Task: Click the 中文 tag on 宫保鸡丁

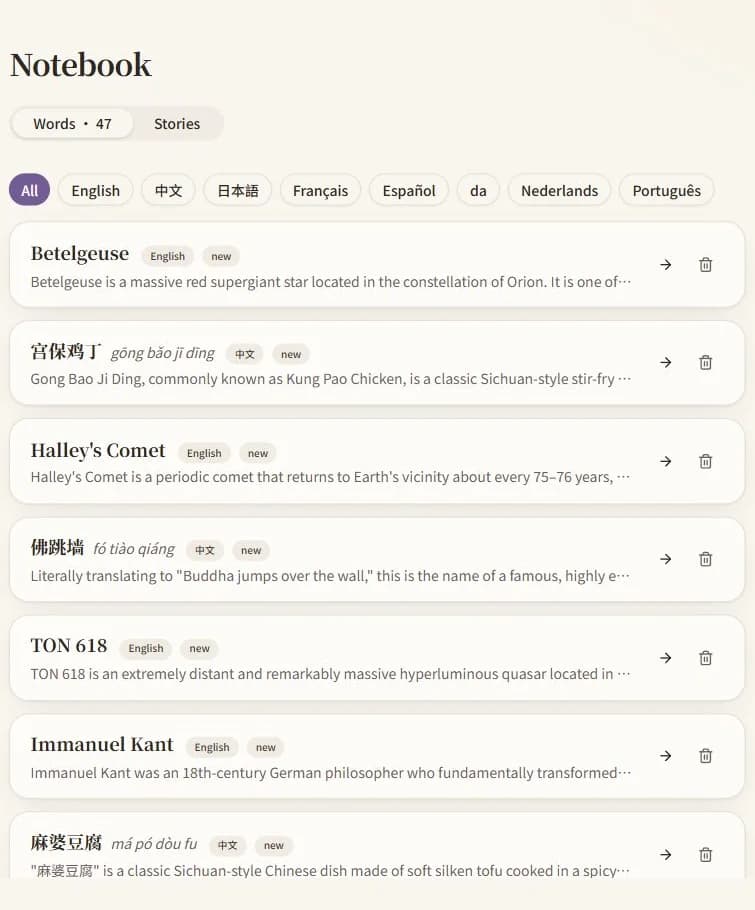Action: tap(245, 354)
